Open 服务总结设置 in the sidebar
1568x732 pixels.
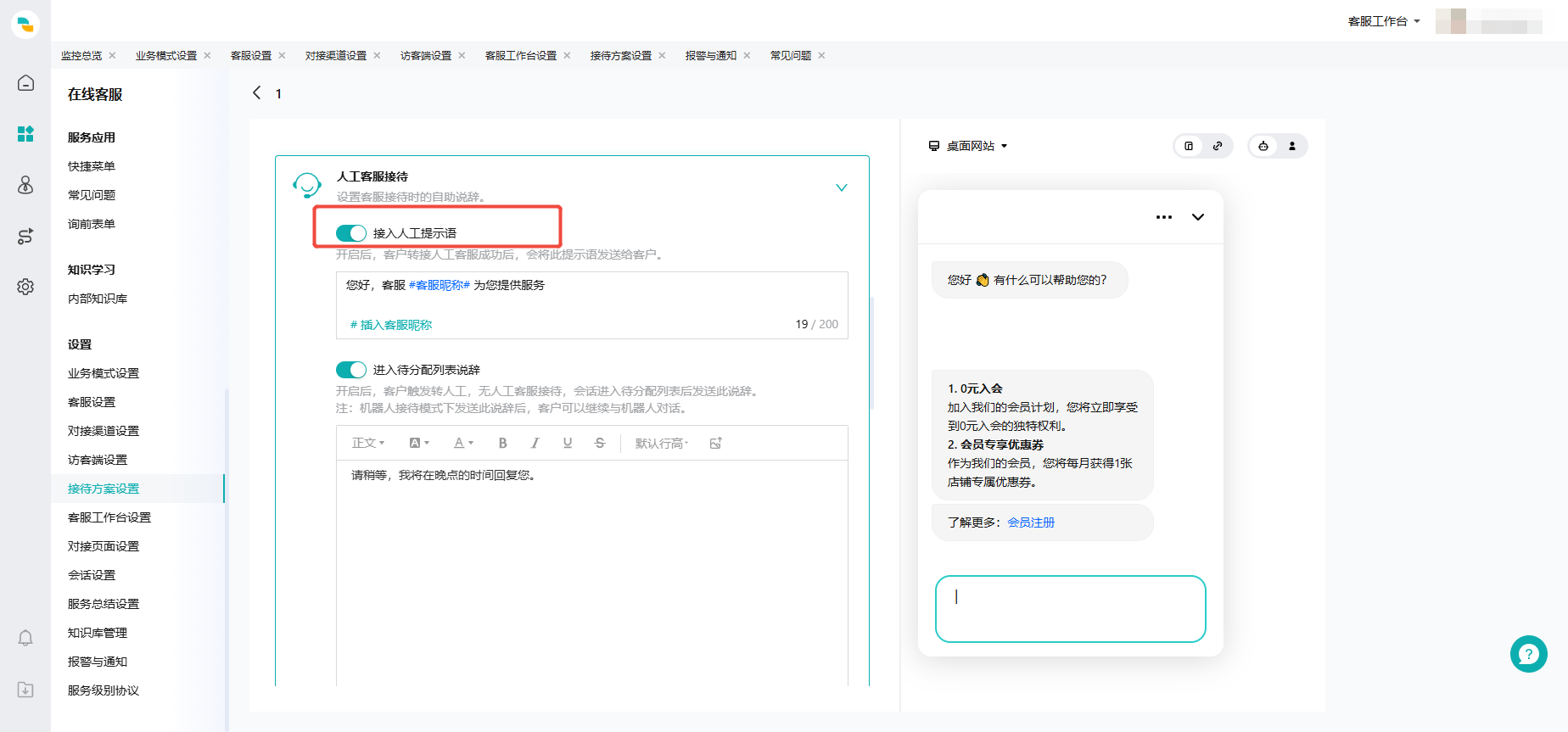[104, 604]
